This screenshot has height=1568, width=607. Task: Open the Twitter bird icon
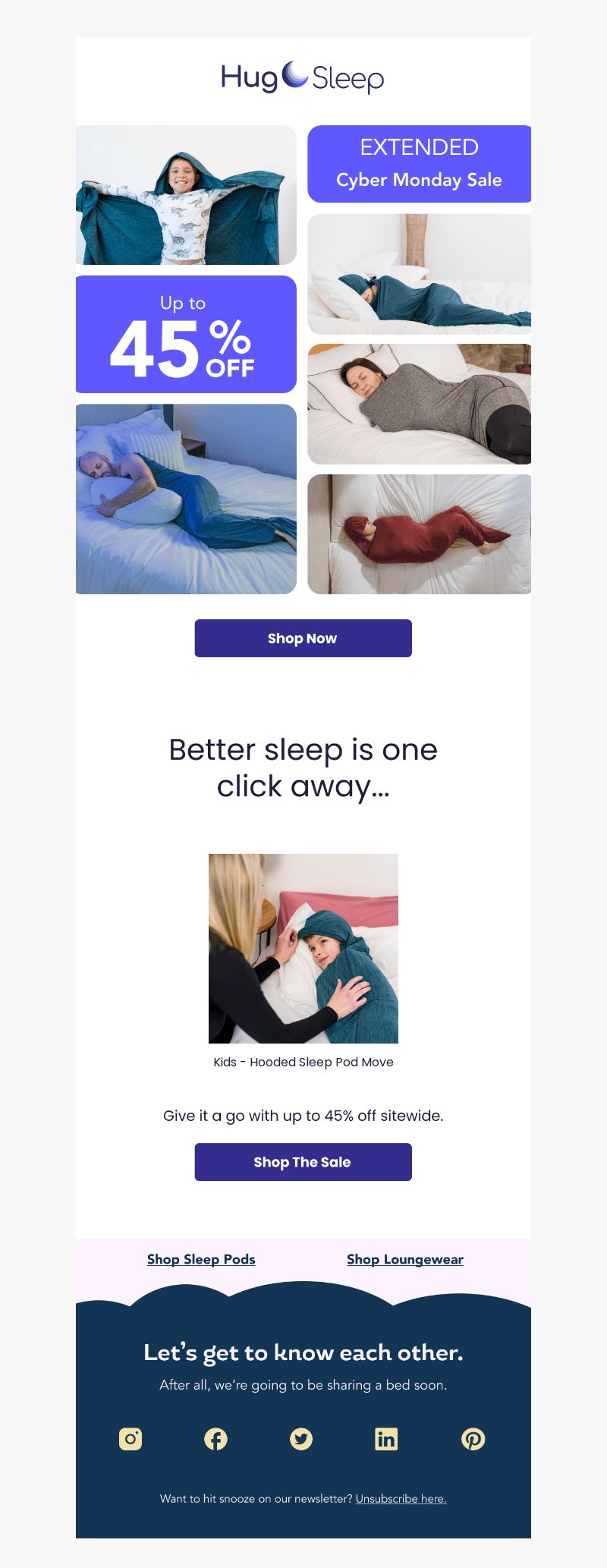click(x=301, y=1439)
